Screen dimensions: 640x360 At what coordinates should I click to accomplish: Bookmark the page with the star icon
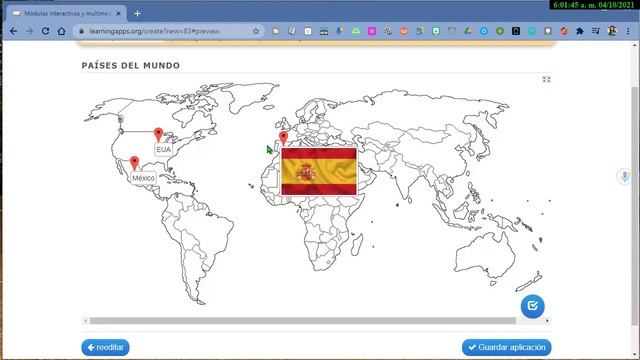click(256, 31)
